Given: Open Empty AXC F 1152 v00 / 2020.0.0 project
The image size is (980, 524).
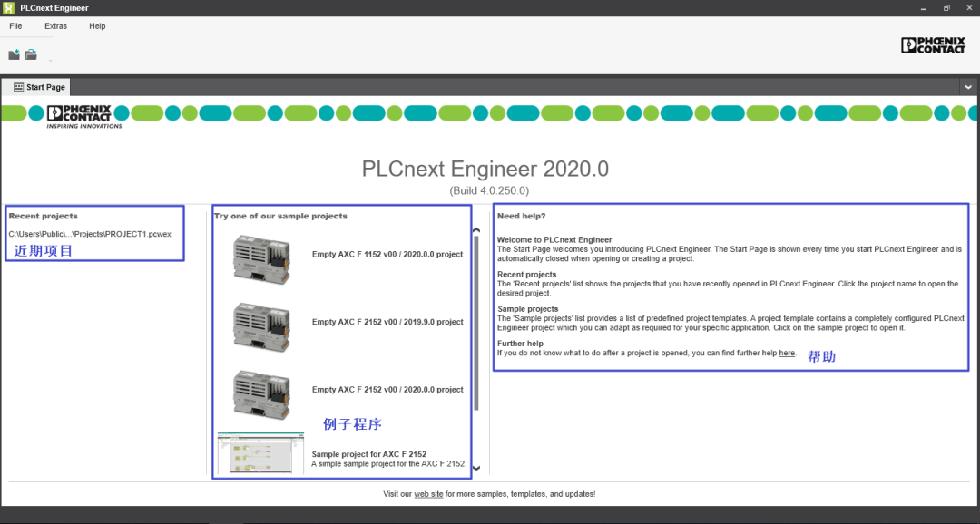Looking at the screenshot, I should [388, 254].
